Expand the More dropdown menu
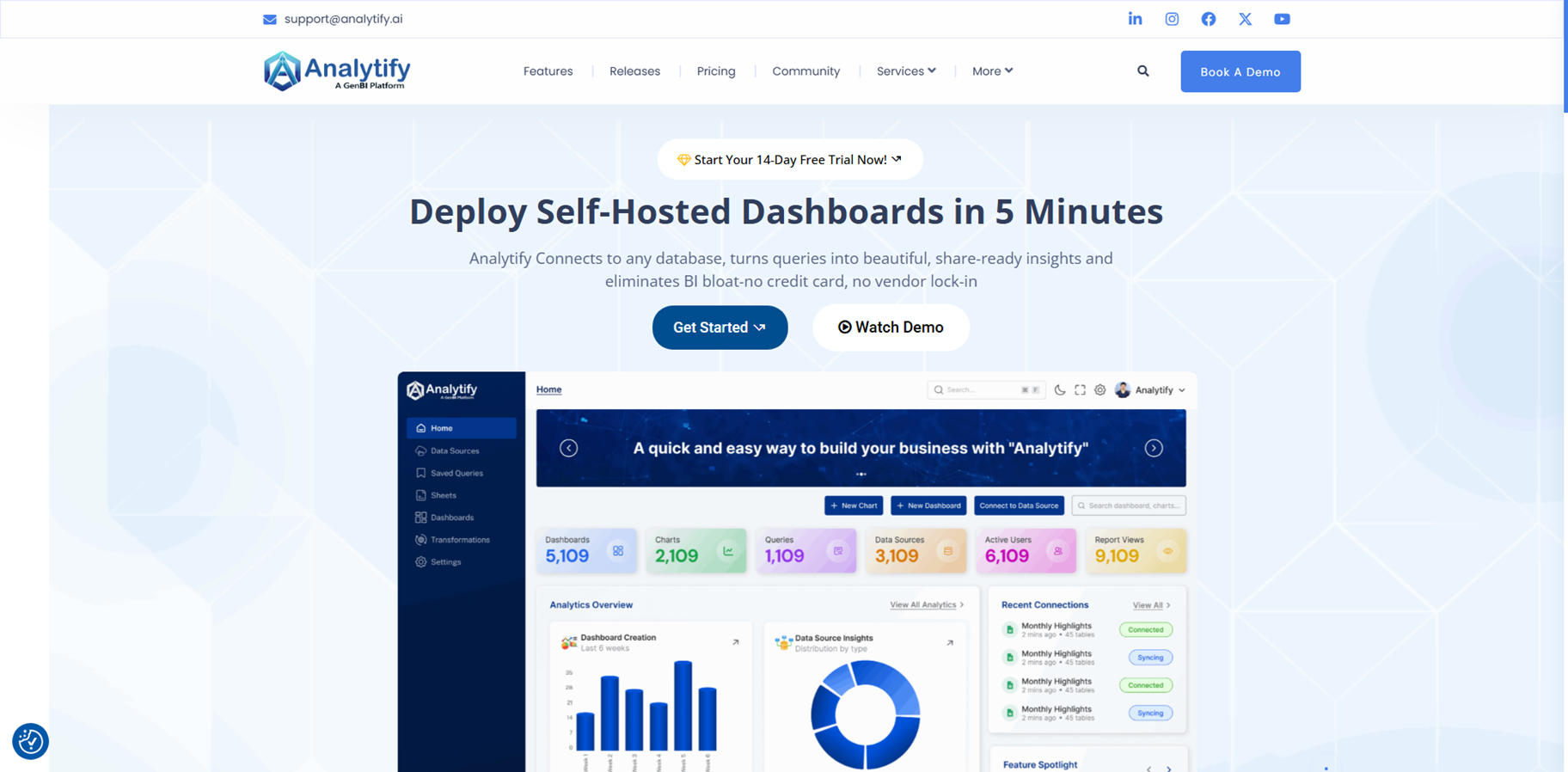The image size is (1568, 772). pyautogui.click(x=992, y=71)
